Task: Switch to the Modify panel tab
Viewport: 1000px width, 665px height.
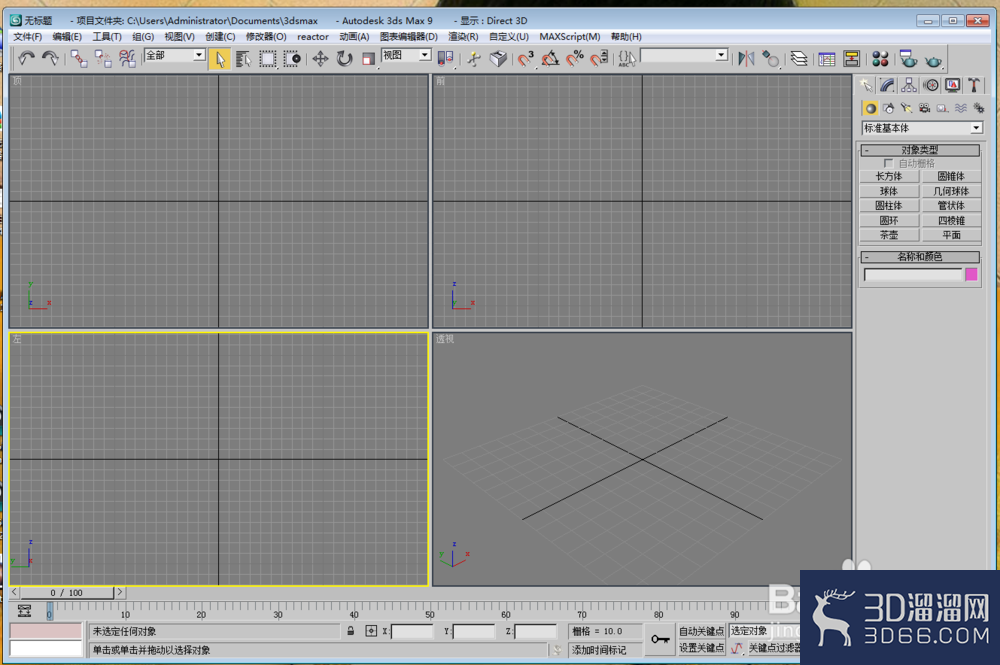Action: click(x=887, y=85)
